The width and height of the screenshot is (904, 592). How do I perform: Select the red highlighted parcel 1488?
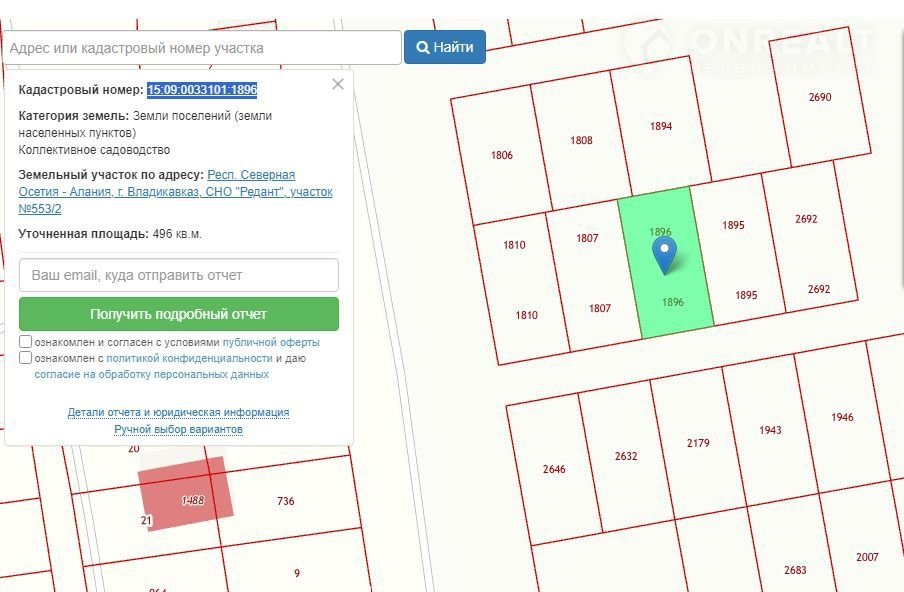click(x=186, y=493)
